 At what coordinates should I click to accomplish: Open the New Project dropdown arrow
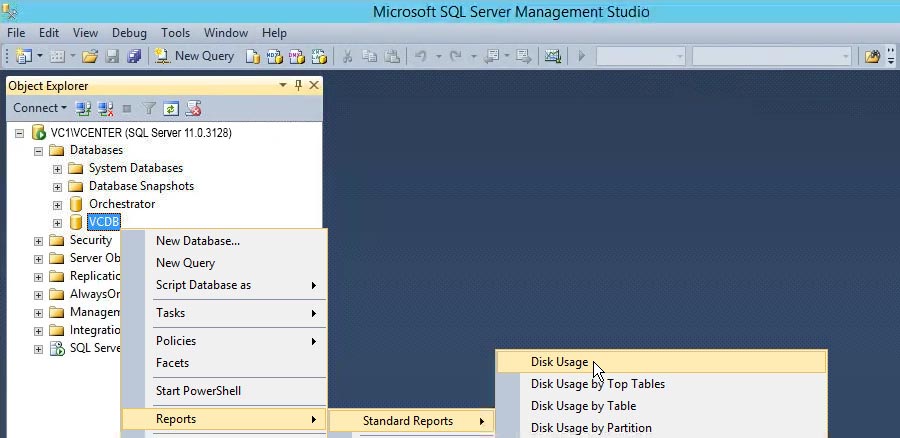pyautogui.click(x=40, y=56)
